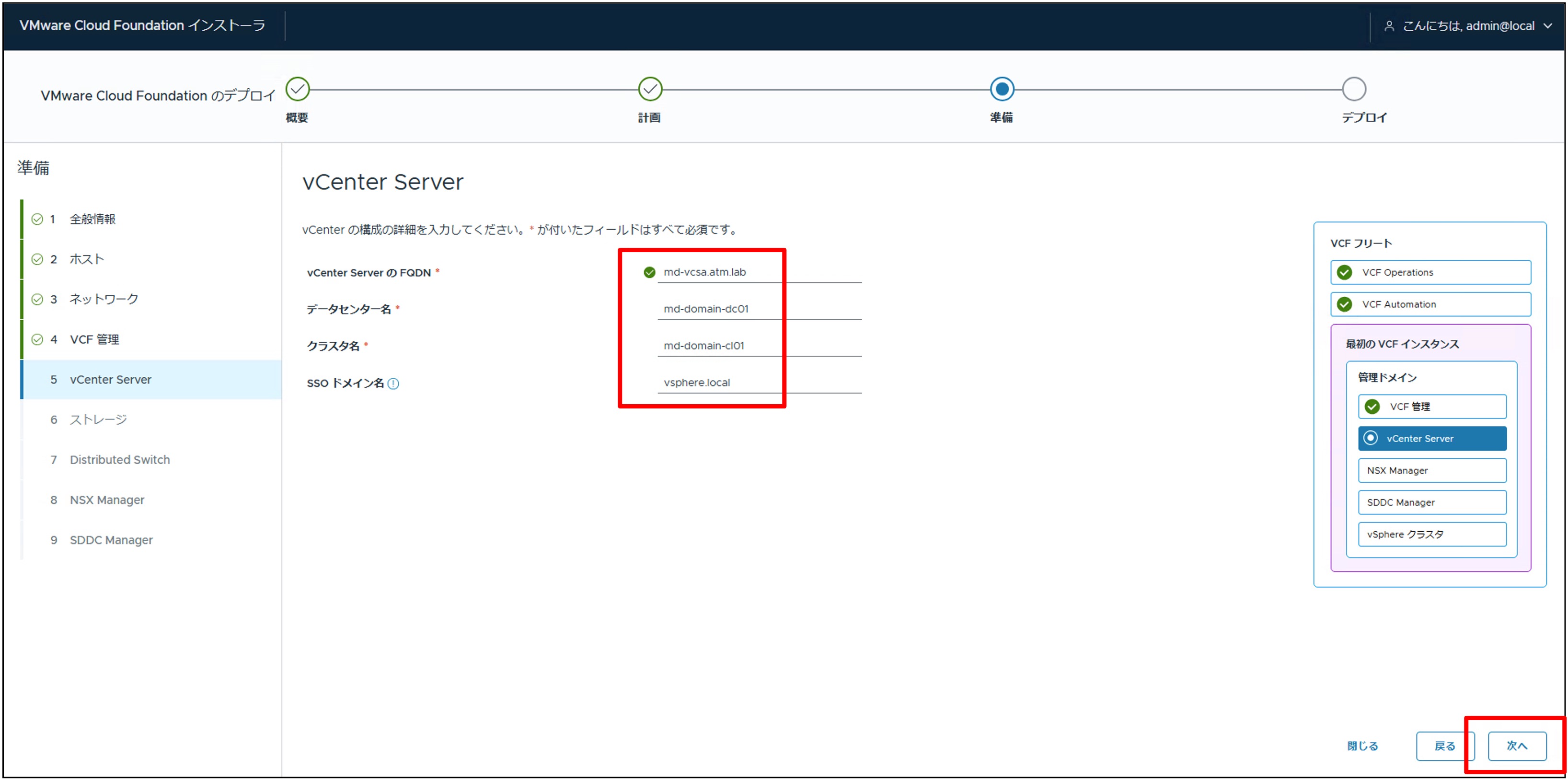Open the admin@local account dropdown chevron
1568x780 pixels.
[1548, 26]
